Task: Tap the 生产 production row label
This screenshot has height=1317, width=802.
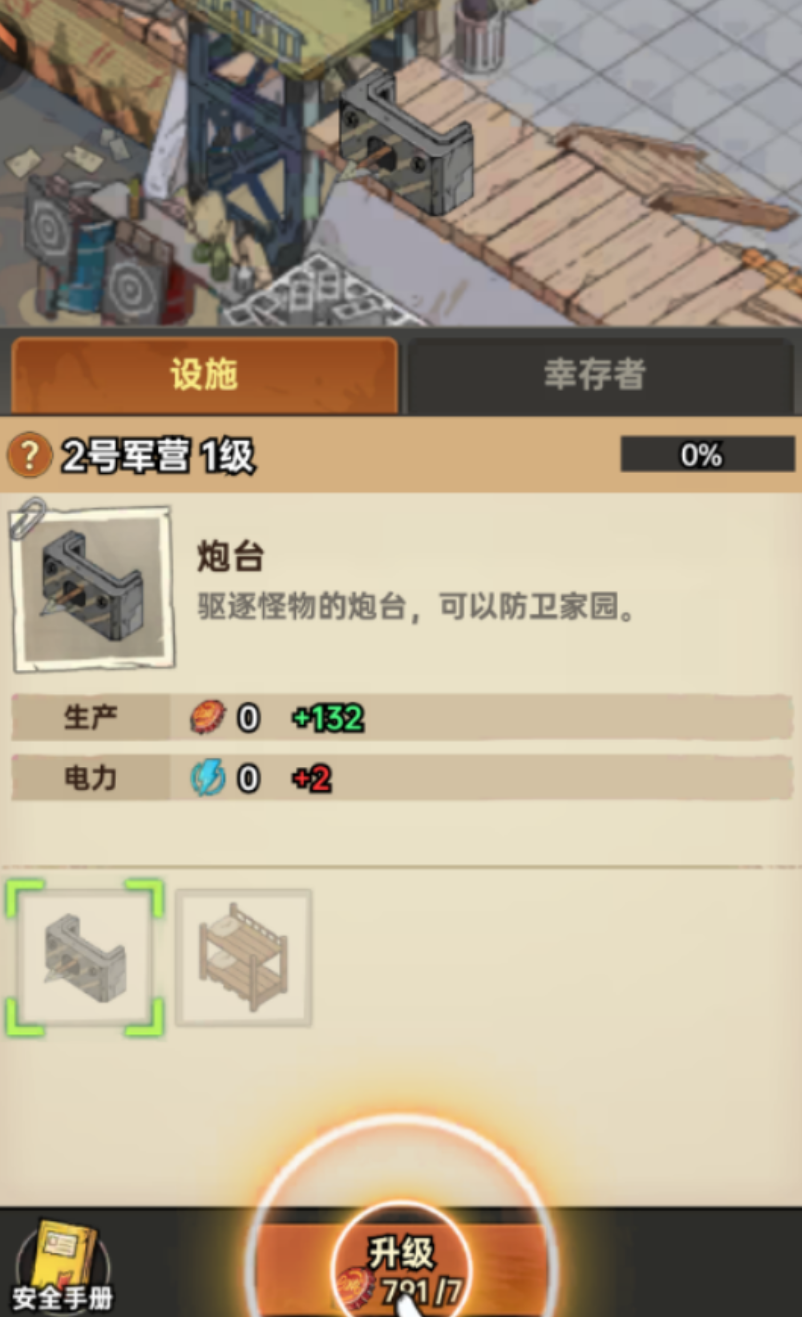Action: (91, 718)
